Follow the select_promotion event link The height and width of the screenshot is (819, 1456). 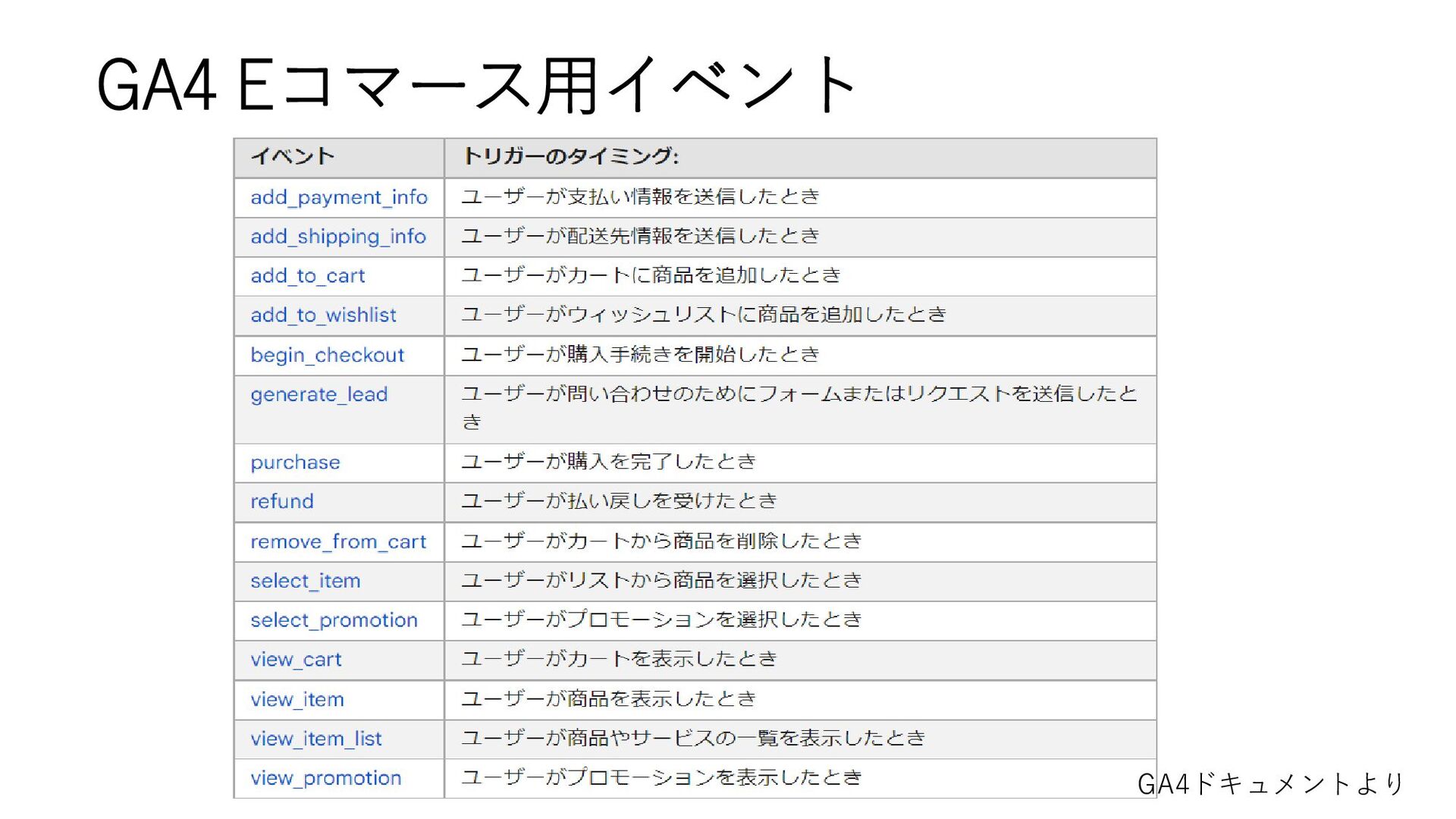click(x=334, y=620)
